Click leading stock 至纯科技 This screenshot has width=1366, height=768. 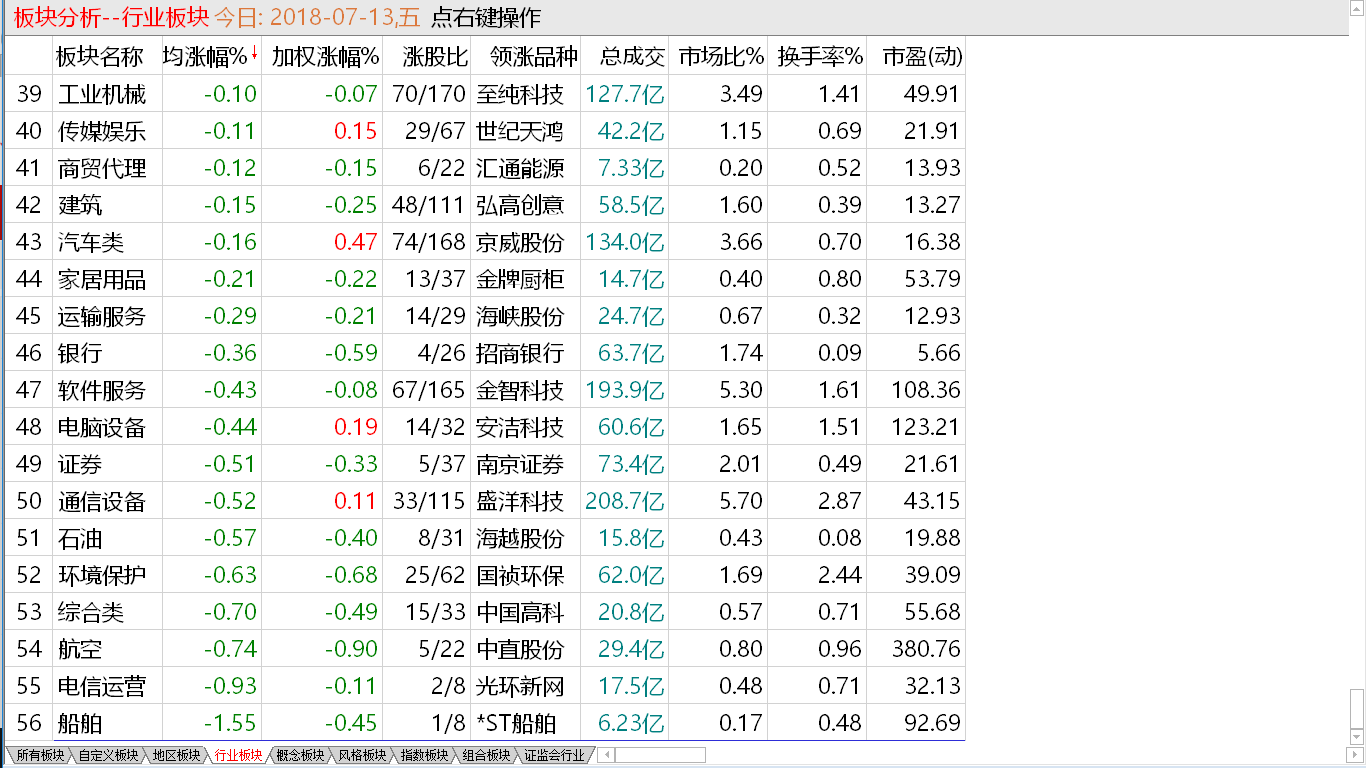click(520, 94)
